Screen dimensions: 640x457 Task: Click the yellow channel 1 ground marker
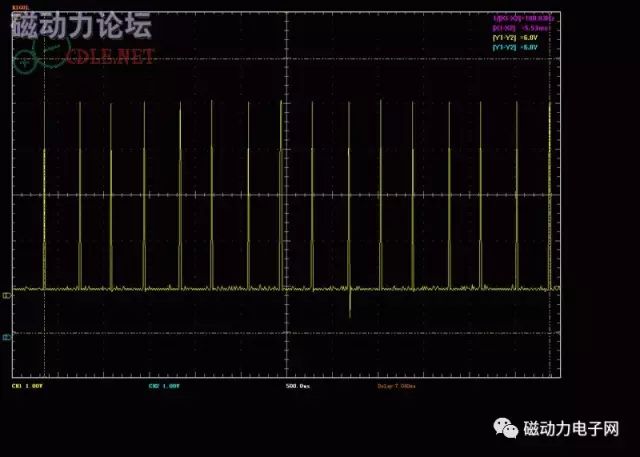[7, 295]
